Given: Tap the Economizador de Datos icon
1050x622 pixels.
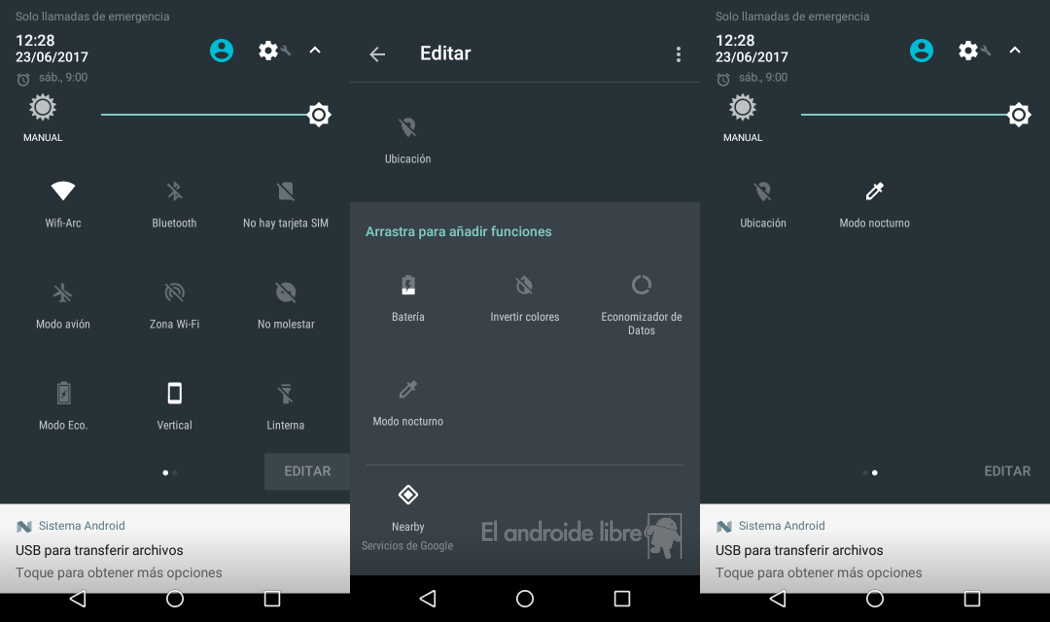Looking at the screenshot, I should pyautogui.click(x=641, y=285).
